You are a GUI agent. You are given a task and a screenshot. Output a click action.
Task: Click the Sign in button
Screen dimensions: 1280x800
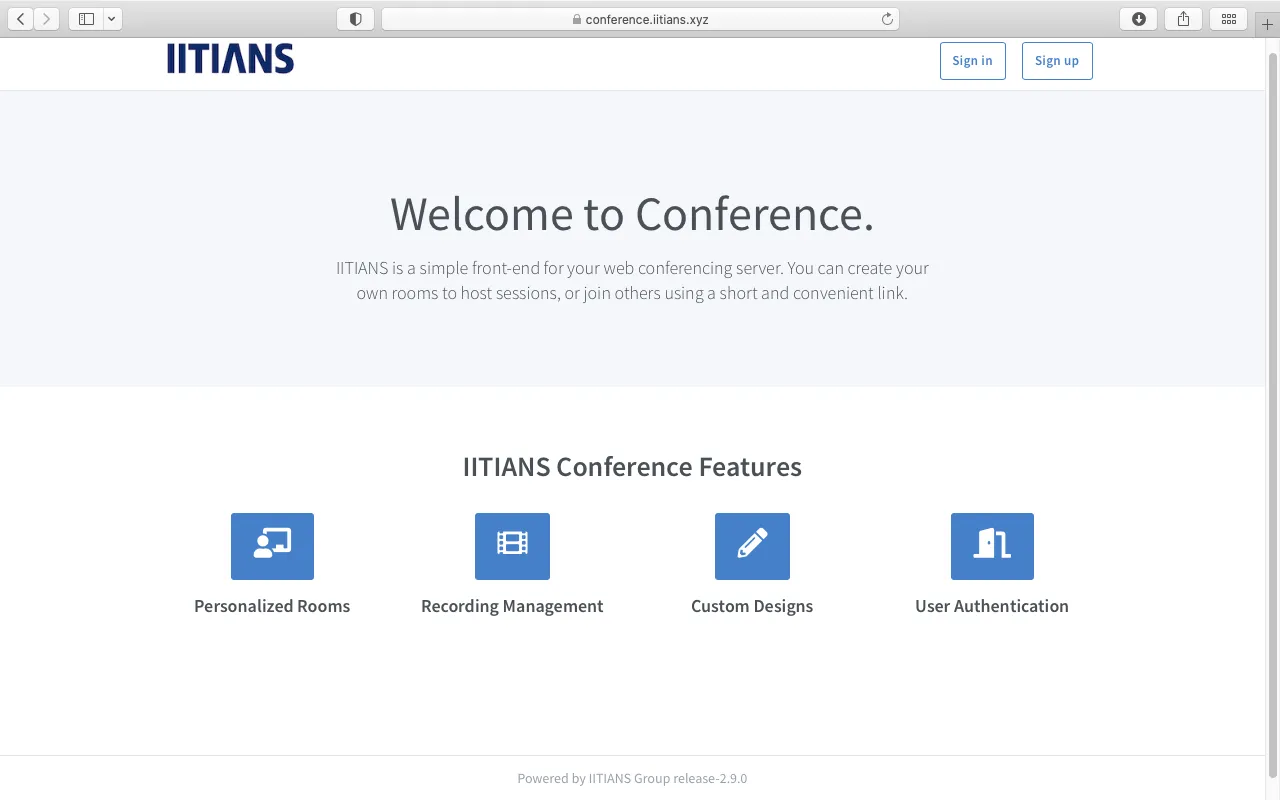(973, 61)
